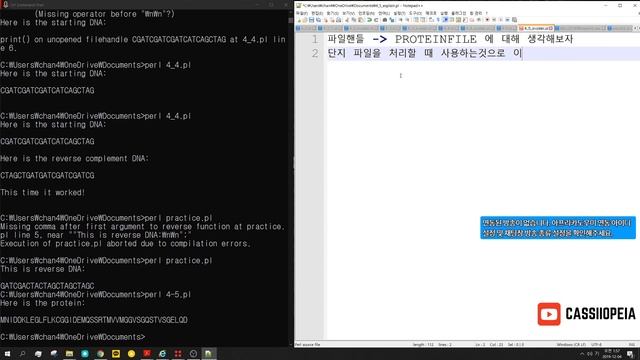The image size is (640, 360).
Task: Open the 설정(T) menu in Notepad++
Action: tap(400, 13)
